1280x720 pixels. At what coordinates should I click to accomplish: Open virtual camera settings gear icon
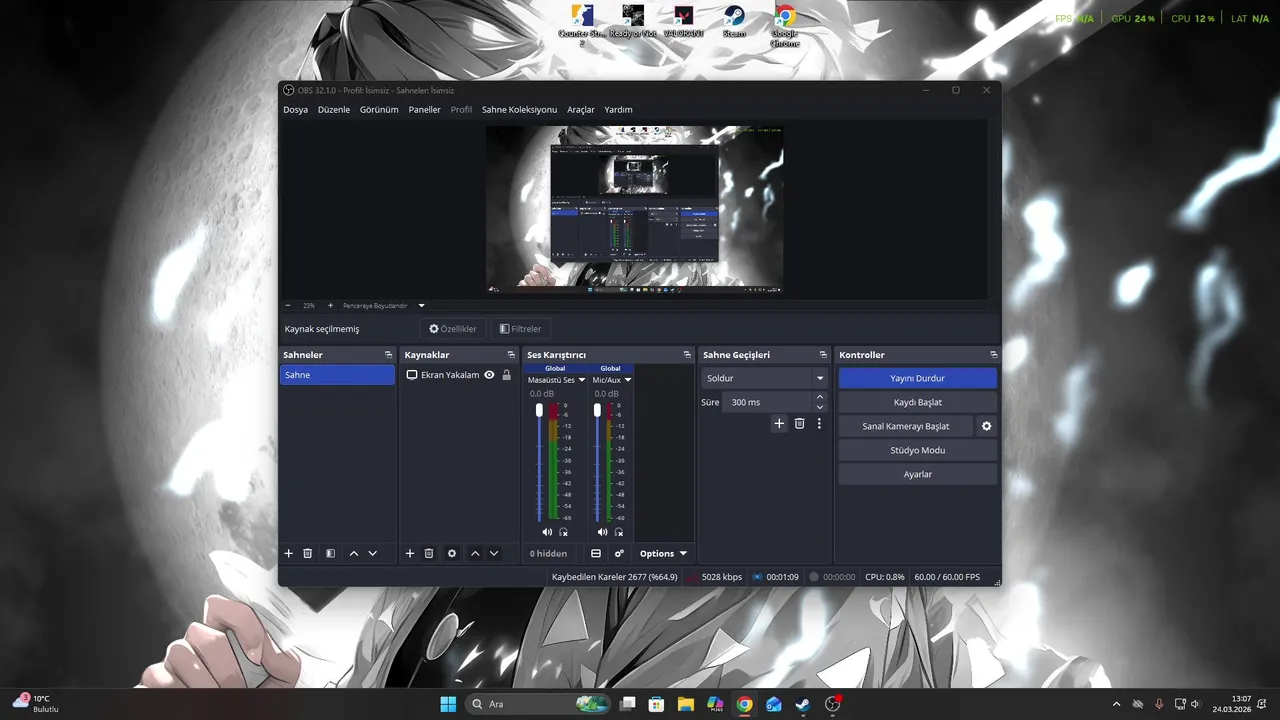coord(987,426)
